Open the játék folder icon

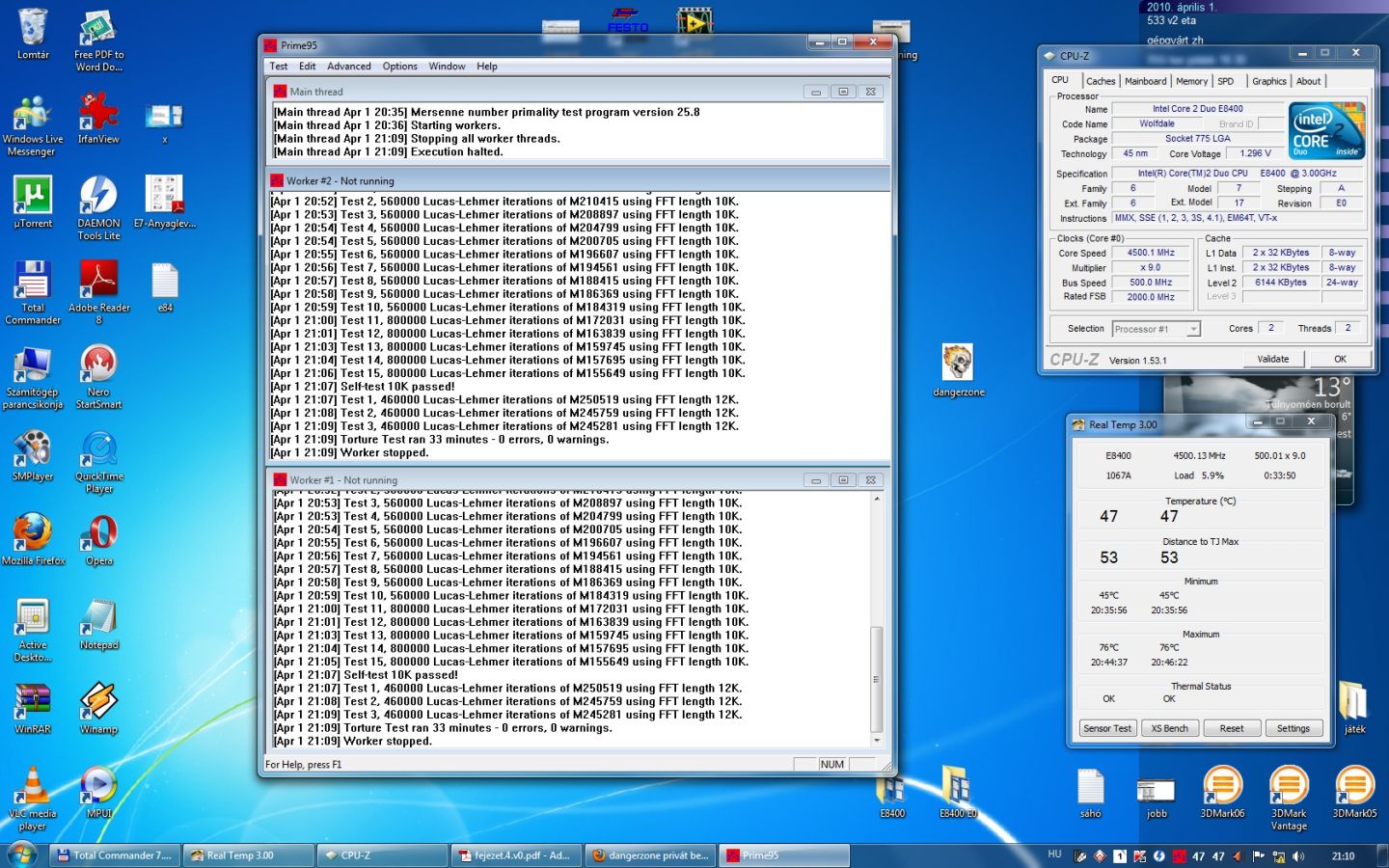coord(1354,708)
